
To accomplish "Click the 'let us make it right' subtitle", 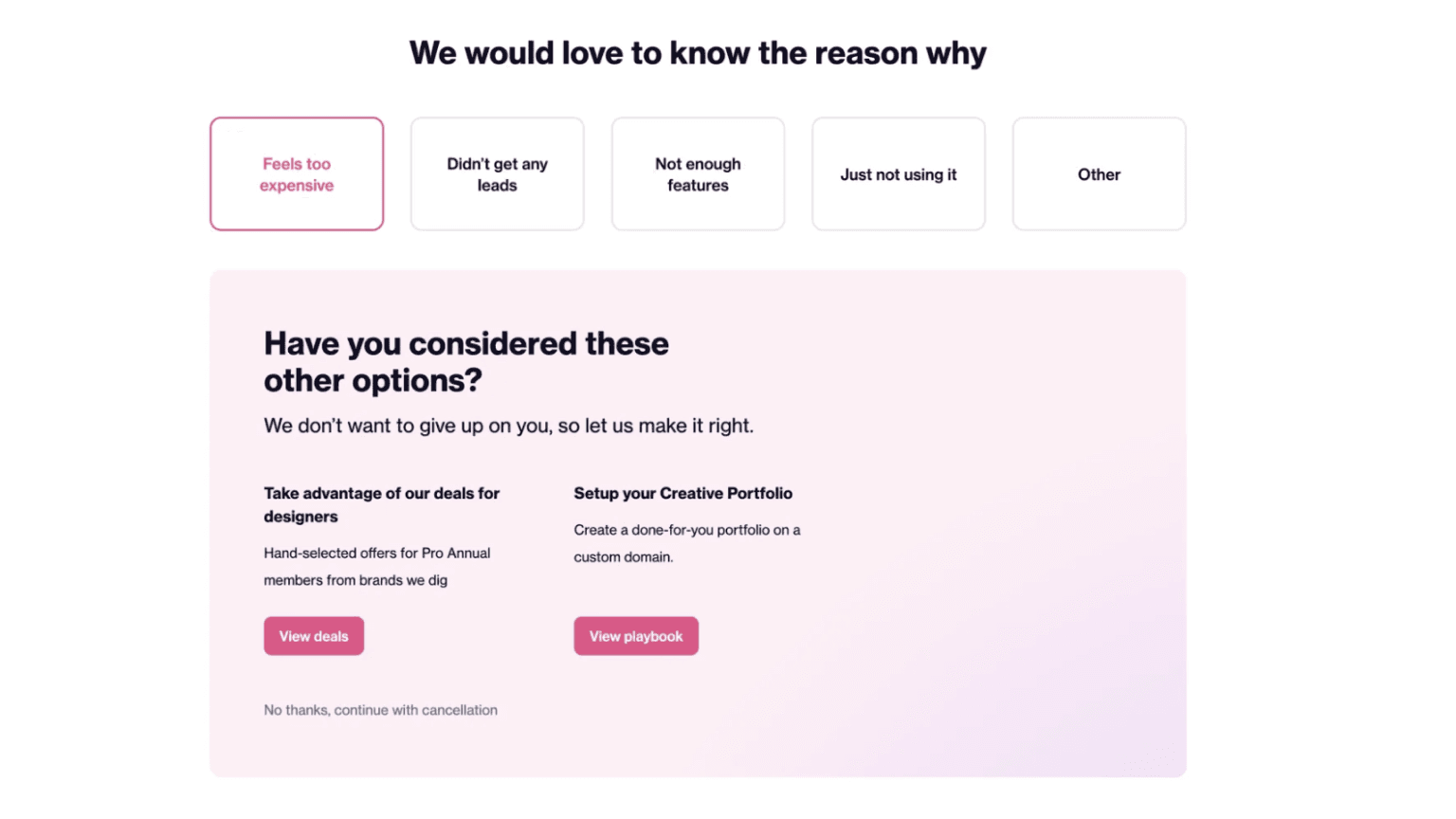I will point(508,426).
